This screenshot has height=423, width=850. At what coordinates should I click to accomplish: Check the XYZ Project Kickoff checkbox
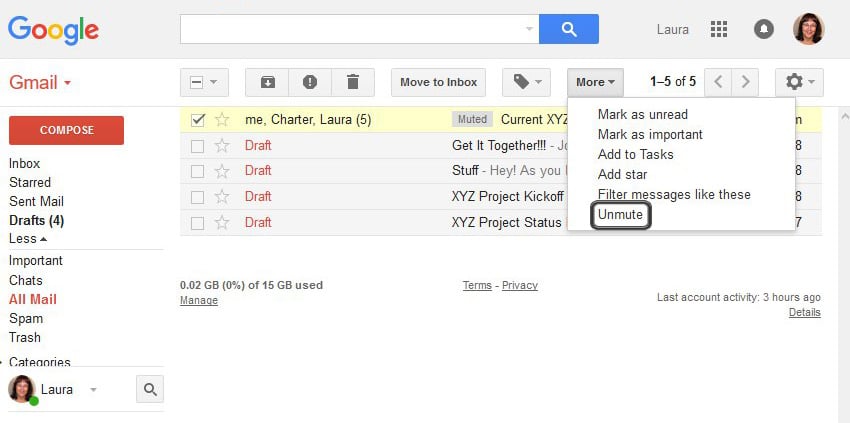click(198, 197)
